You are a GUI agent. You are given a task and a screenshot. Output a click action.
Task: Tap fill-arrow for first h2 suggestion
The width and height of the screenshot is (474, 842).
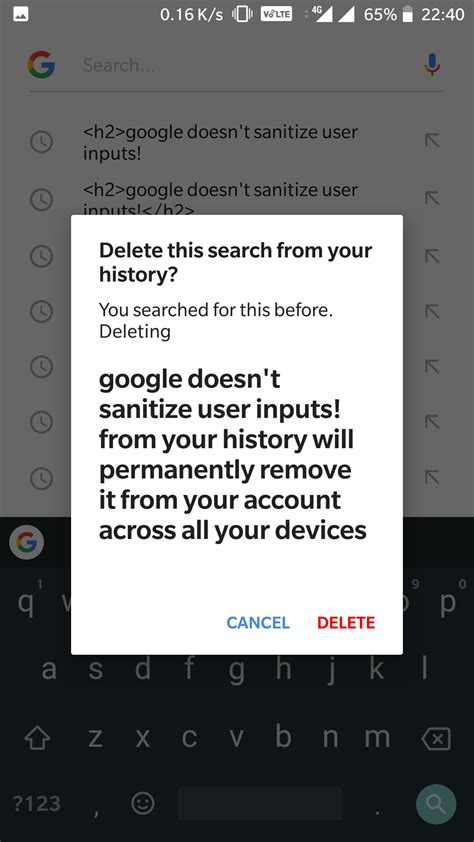coord(432,141)
